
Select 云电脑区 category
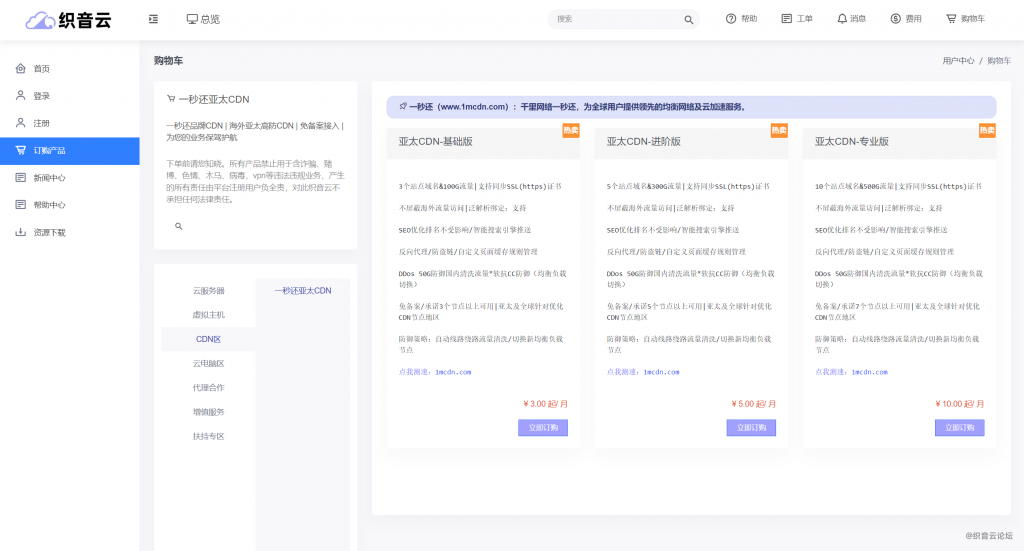coord(208,364)
